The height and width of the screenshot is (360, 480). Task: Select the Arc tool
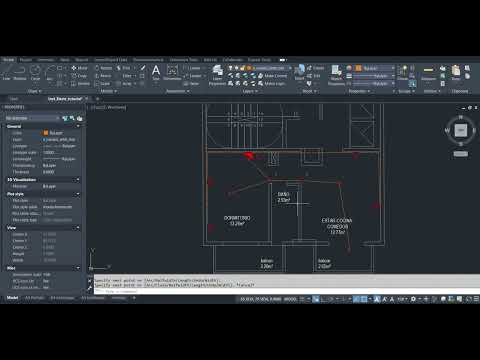click(x=50, y=72)
